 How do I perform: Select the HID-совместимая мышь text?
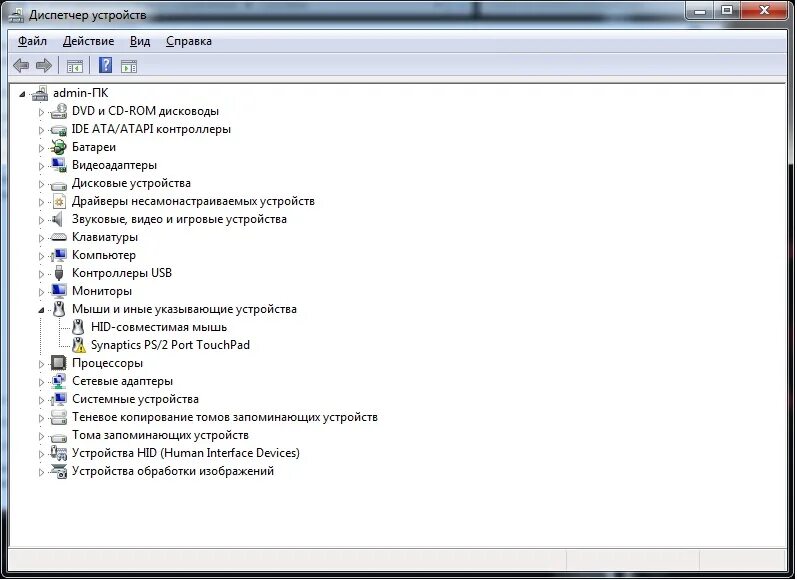(159, 327)
